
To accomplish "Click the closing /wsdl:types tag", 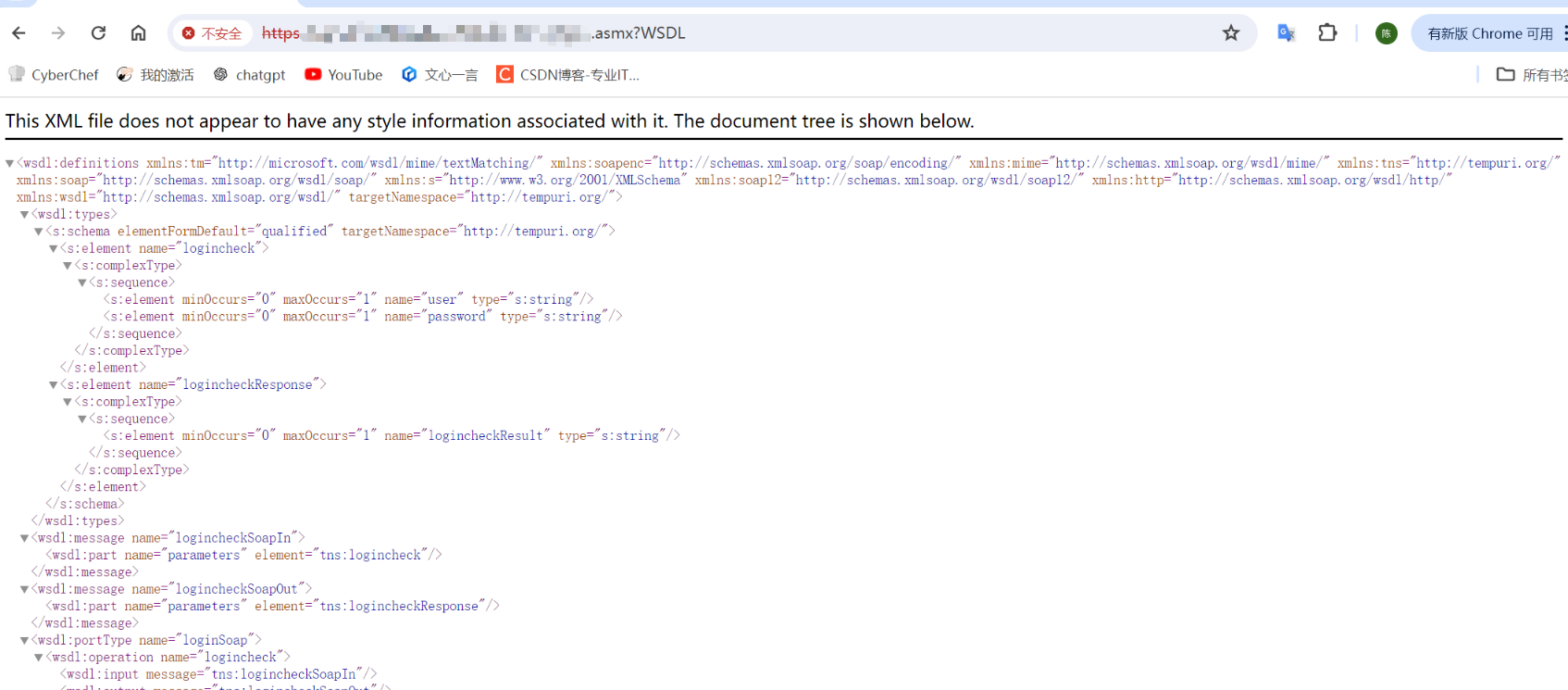I will point(78,521).
